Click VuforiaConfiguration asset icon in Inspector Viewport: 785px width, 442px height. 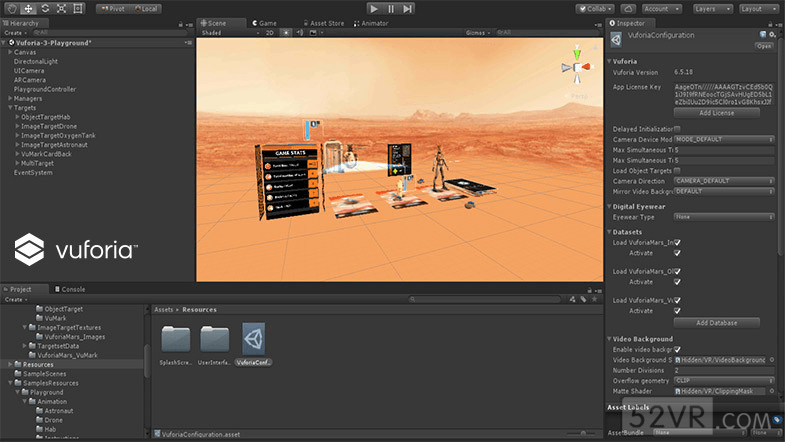pyautogui.click(x=616, y=40)
